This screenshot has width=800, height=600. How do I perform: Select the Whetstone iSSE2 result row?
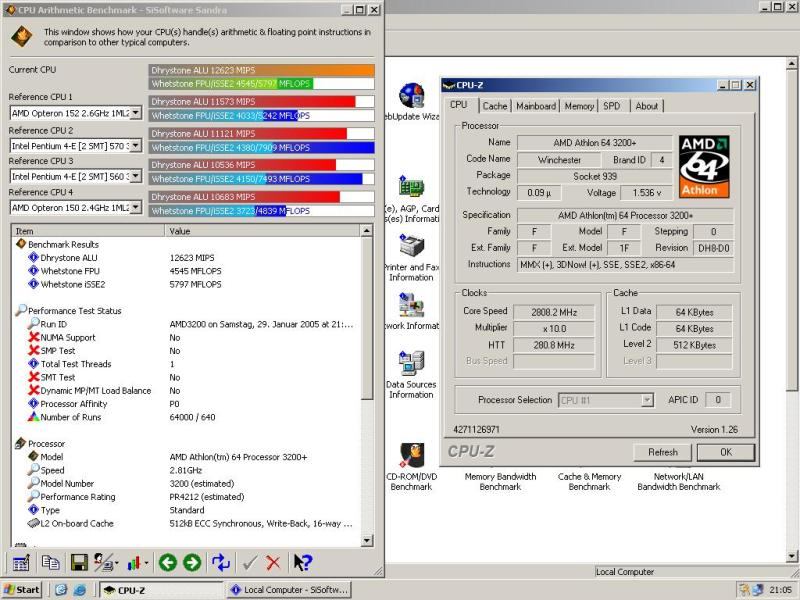coord(187,284)
